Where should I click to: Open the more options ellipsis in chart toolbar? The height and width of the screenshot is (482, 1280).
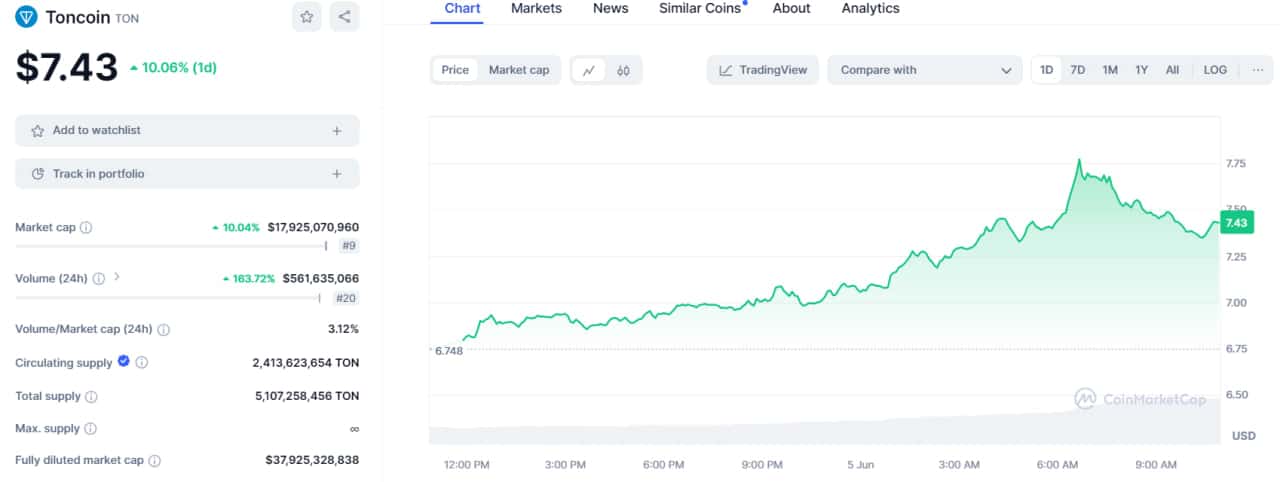pyautogui.click(x=1257, y=70)
